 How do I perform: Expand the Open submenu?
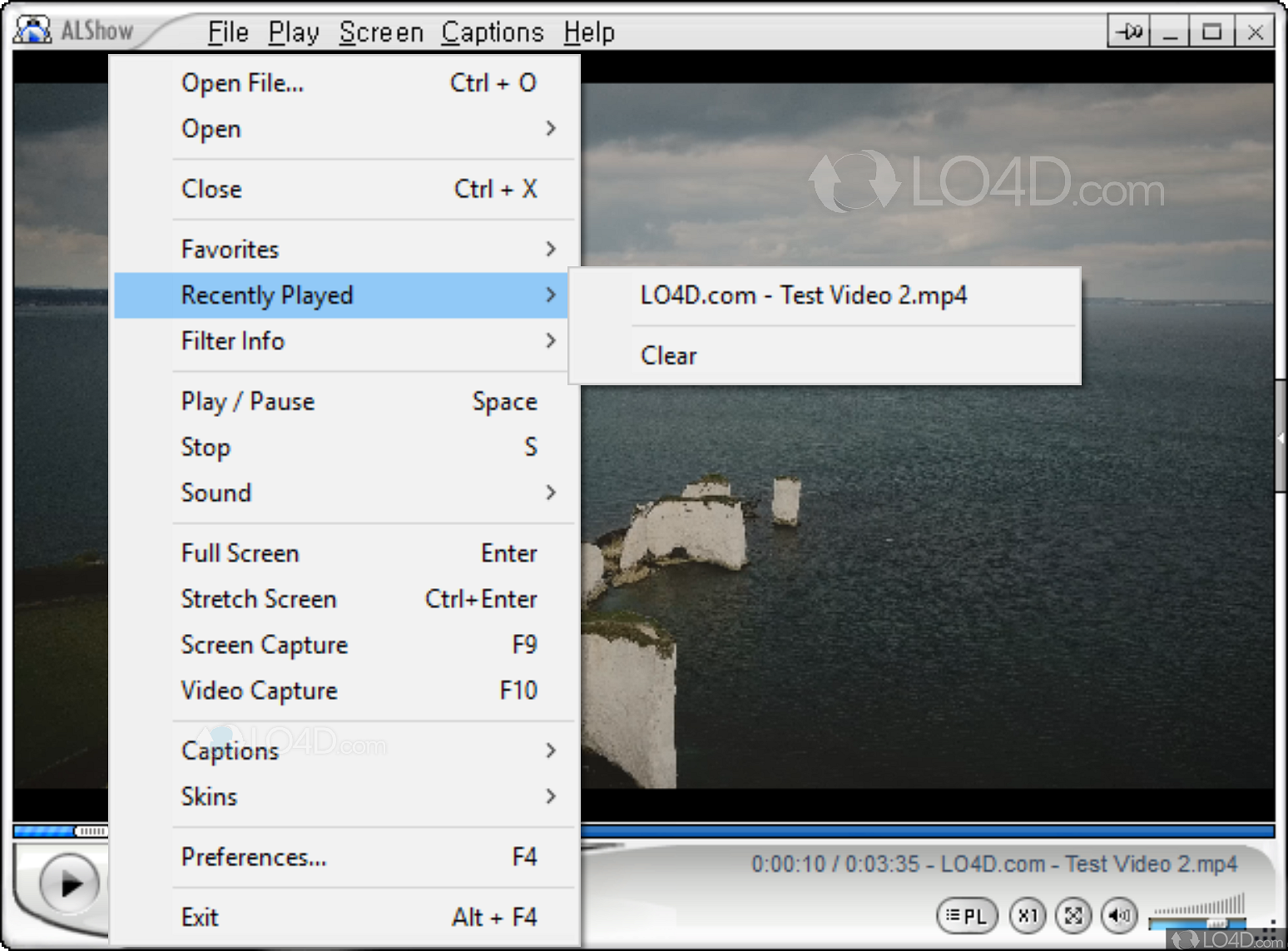point(344,129)
